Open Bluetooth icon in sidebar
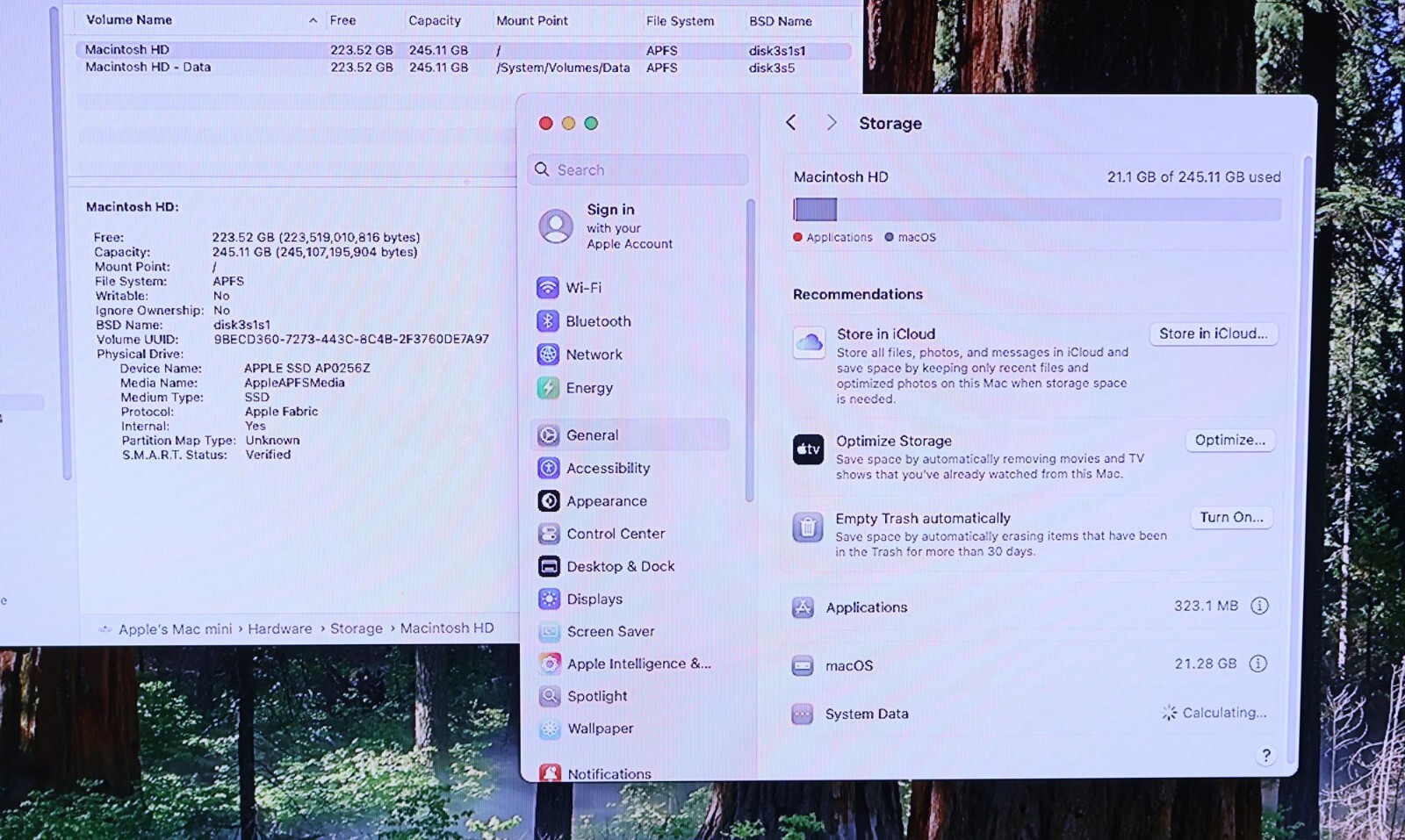Screen dimensions: 1405x840 (548, 321)
